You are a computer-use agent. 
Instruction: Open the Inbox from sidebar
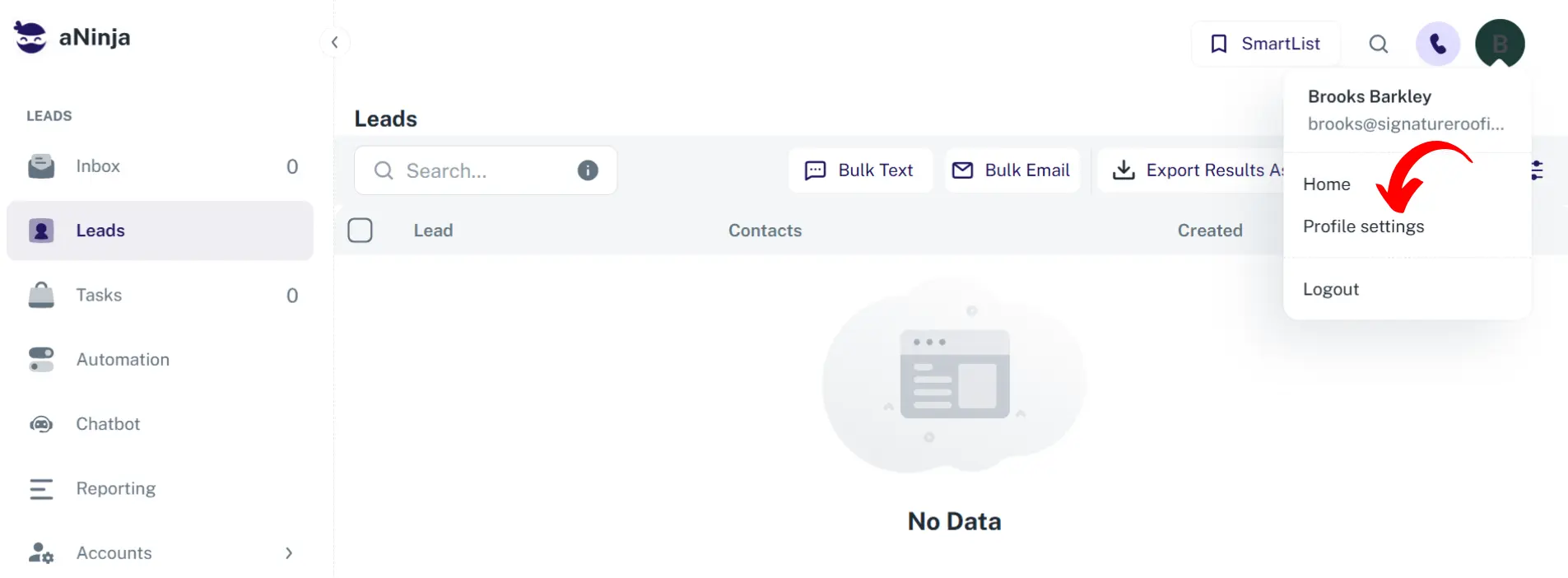point(98,166)
